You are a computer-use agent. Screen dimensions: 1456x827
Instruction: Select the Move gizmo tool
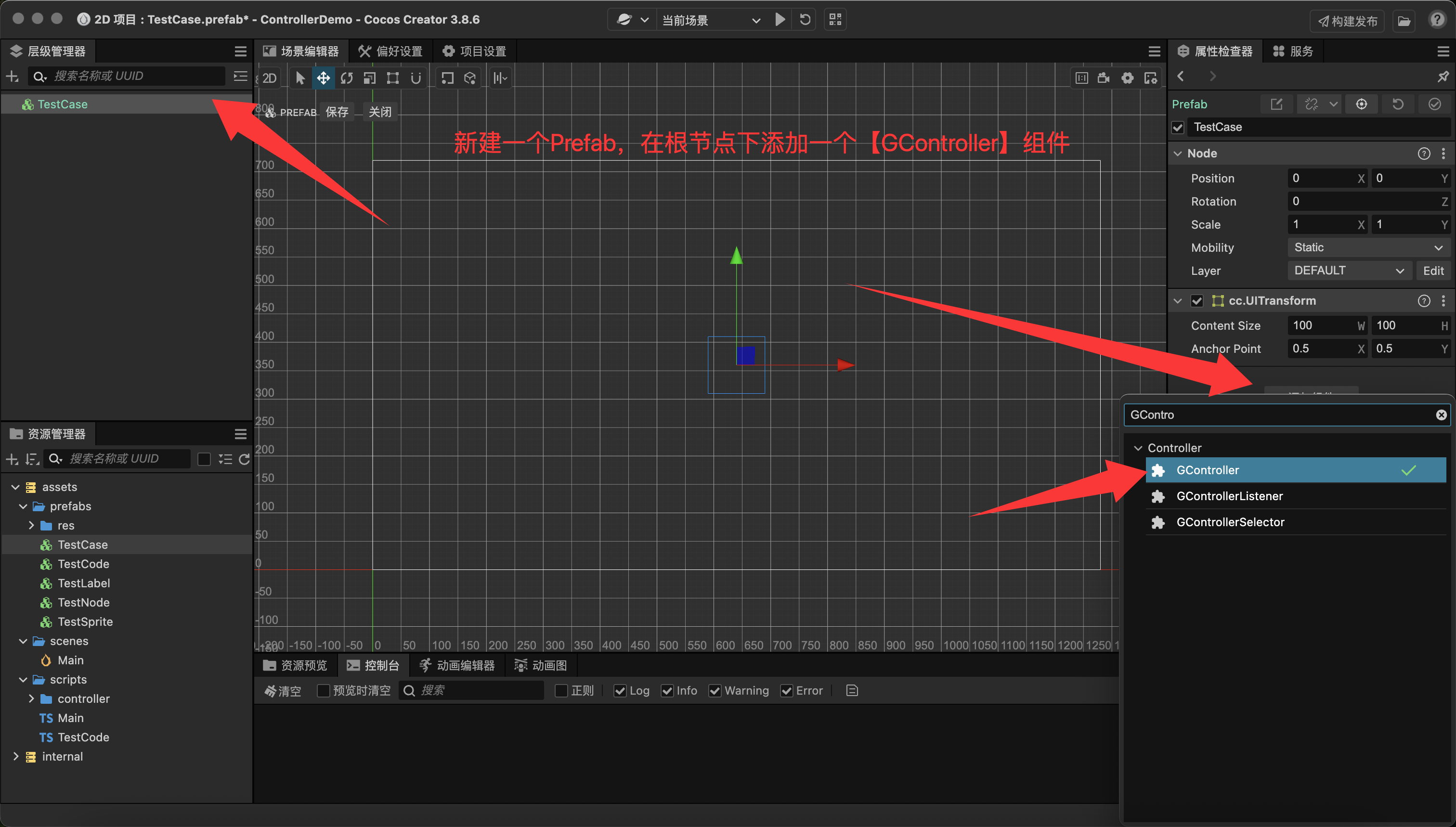323,78
